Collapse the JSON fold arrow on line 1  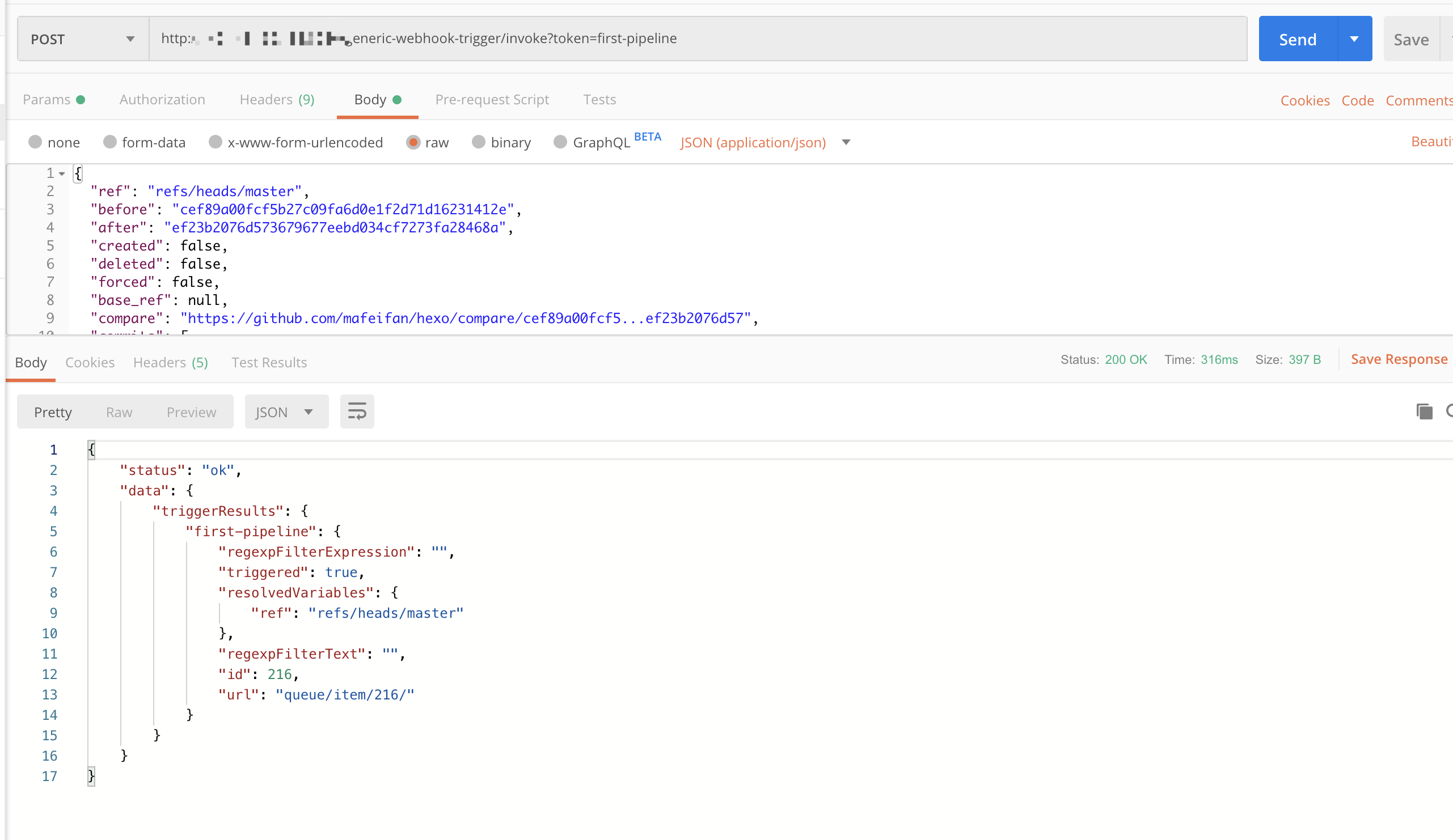[62, 173]
